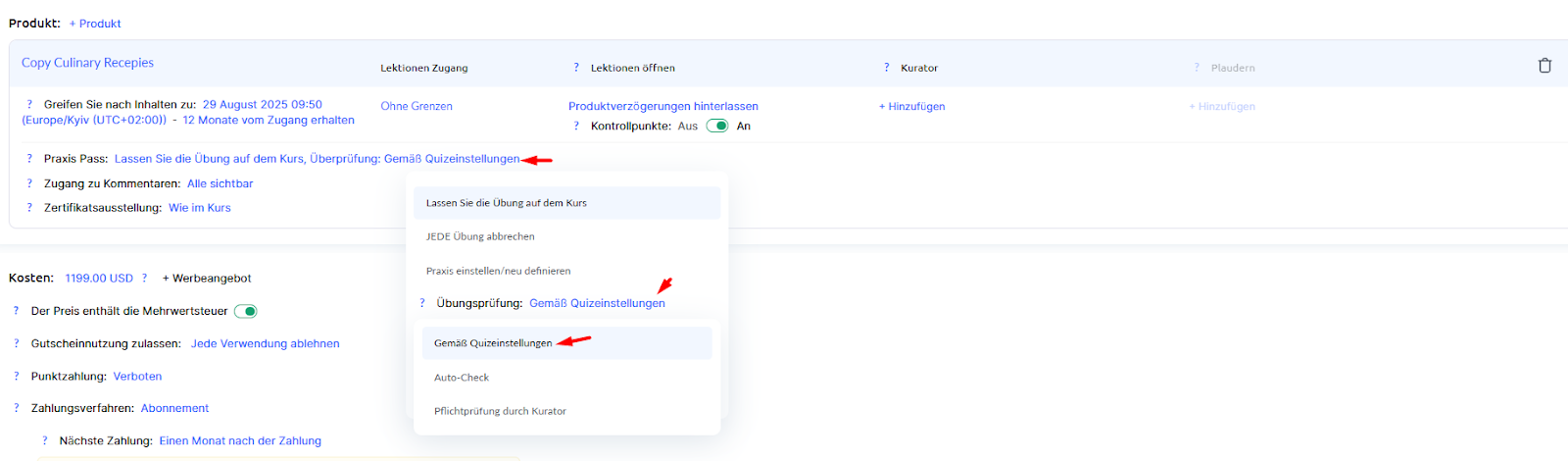
Task: Click help icon beside Gutscheinnutzung zulassen
Action: point(17,343)
